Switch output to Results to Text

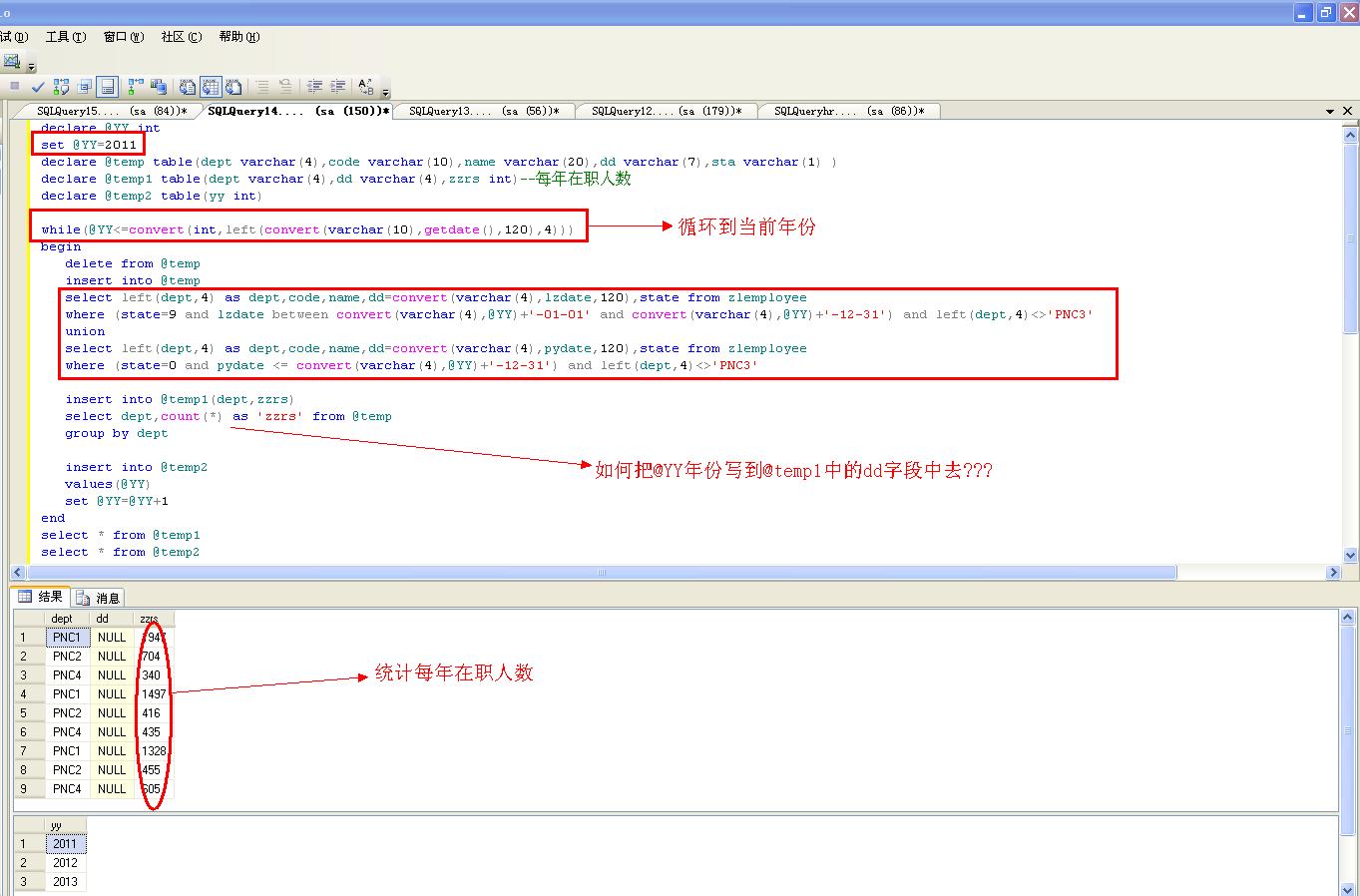187,87
